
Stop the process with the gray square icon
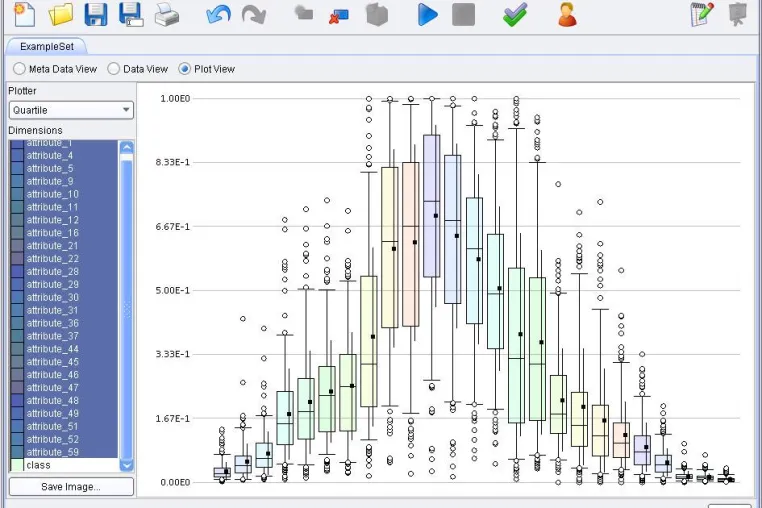[x=463, y=14]
